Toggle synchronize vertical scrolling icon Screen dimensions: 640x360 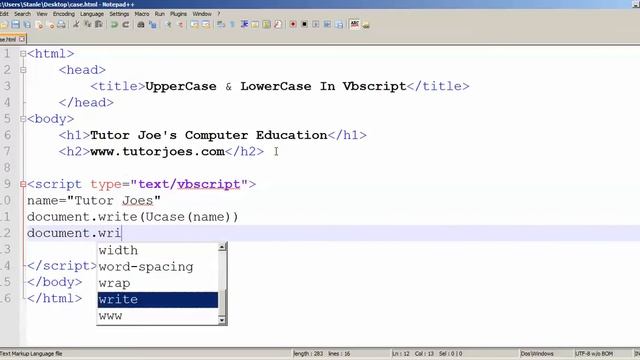(194, 24)
